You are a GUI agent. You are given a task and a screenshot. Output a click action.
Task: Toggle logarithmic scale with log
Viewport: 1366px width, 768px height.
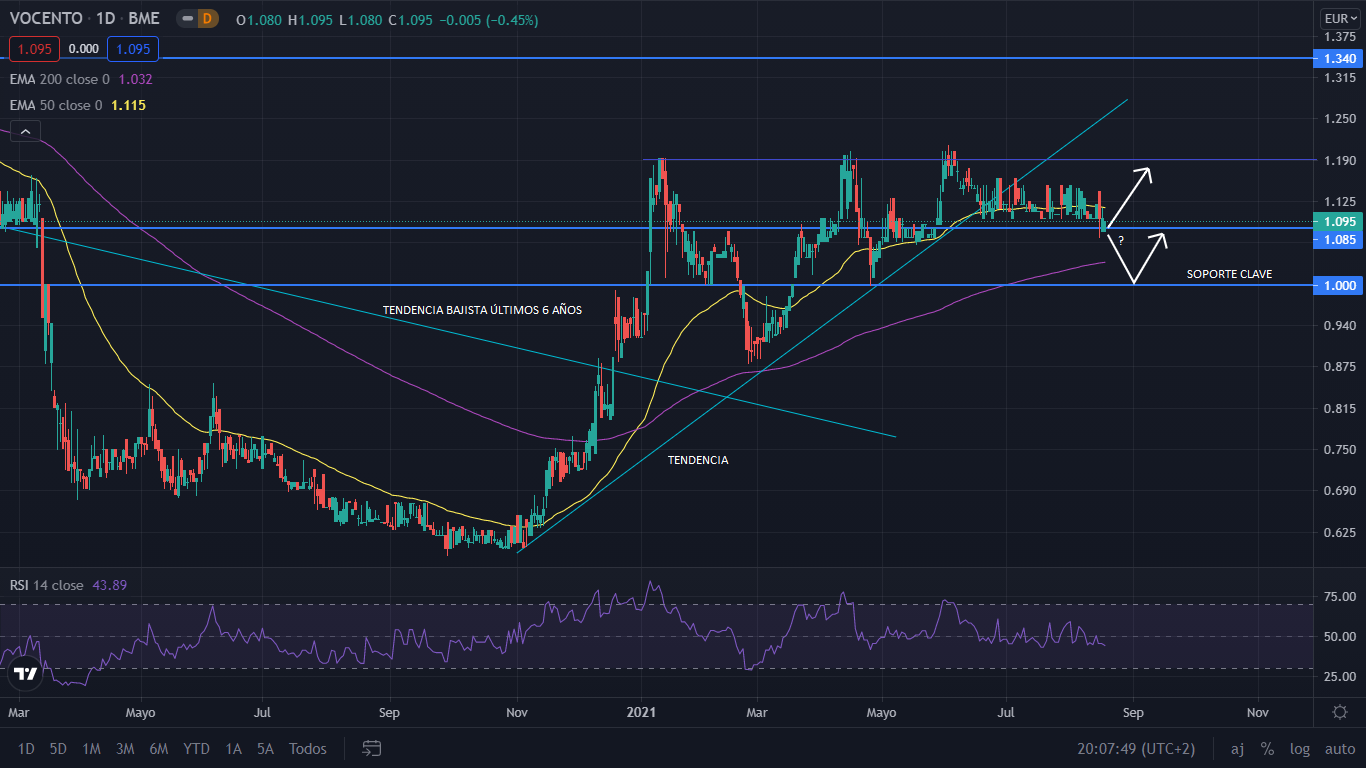click(x=1299, y=748)
